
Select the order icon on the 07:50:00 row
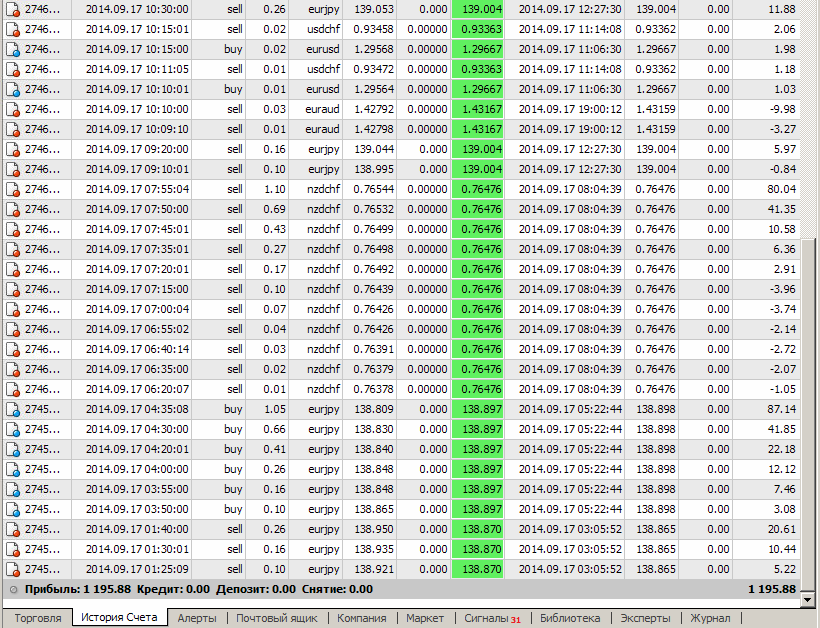coord(13,210)
